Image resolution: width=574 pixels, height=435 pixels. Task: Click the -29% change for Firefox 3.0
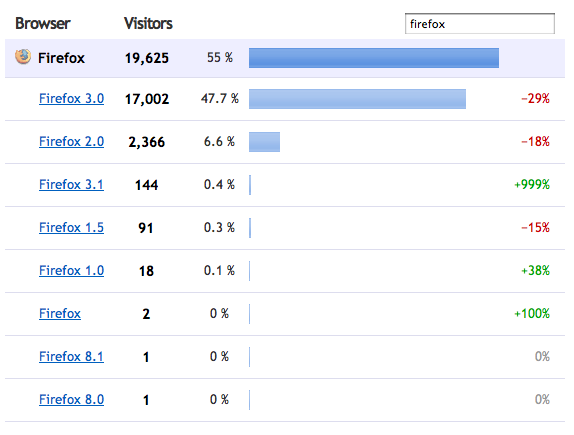pos(535,98)
